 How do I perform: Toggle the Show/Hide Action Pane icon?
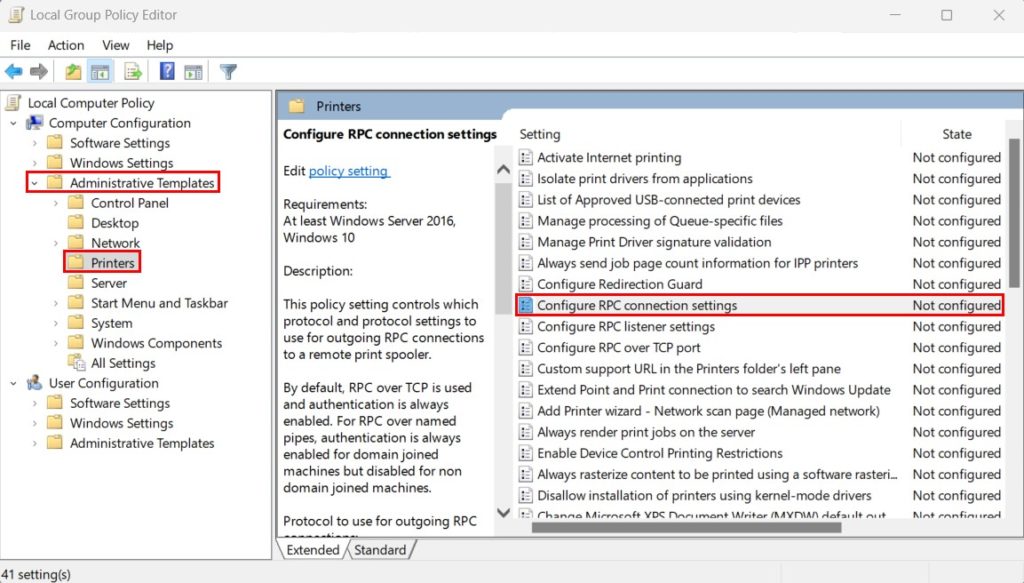193,72
